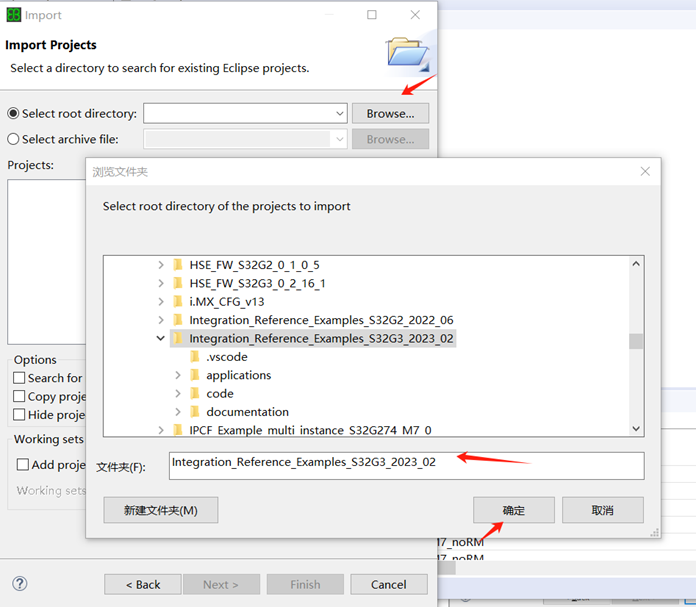696x607 pixels.
Task: Click the scroll up arrow in folder tree
Action: coord(636,264)
